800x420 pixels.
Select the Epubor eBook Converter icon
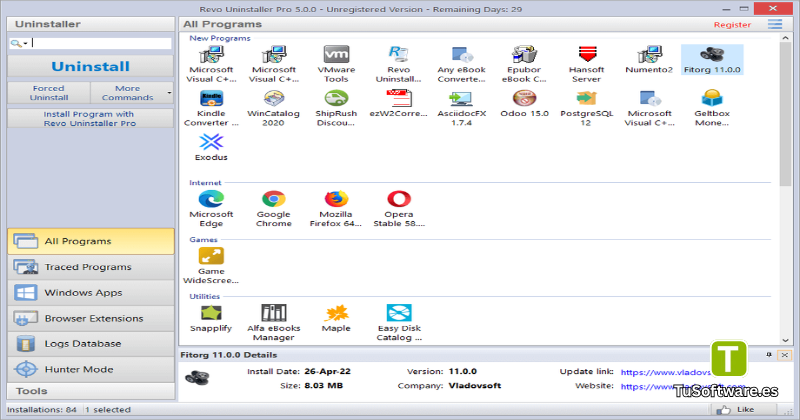click(x=524, y=54)
